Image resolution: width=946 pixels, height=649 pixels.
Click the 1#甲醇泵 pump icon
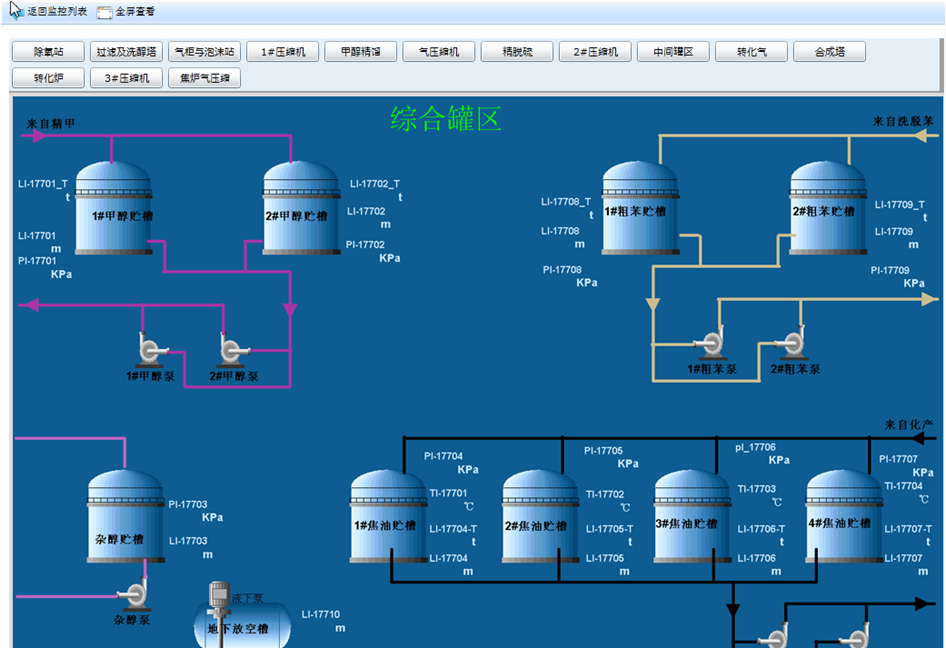point(150,349)
